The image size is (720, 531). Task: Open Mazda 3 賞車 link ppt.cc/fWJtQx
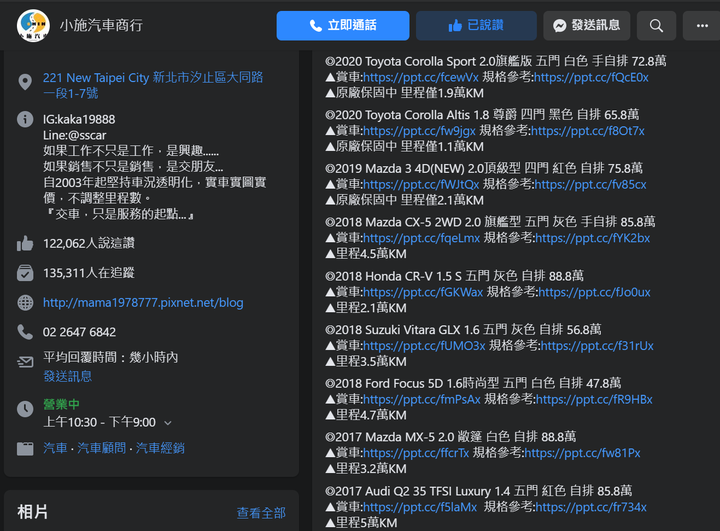tap(421, 185)
